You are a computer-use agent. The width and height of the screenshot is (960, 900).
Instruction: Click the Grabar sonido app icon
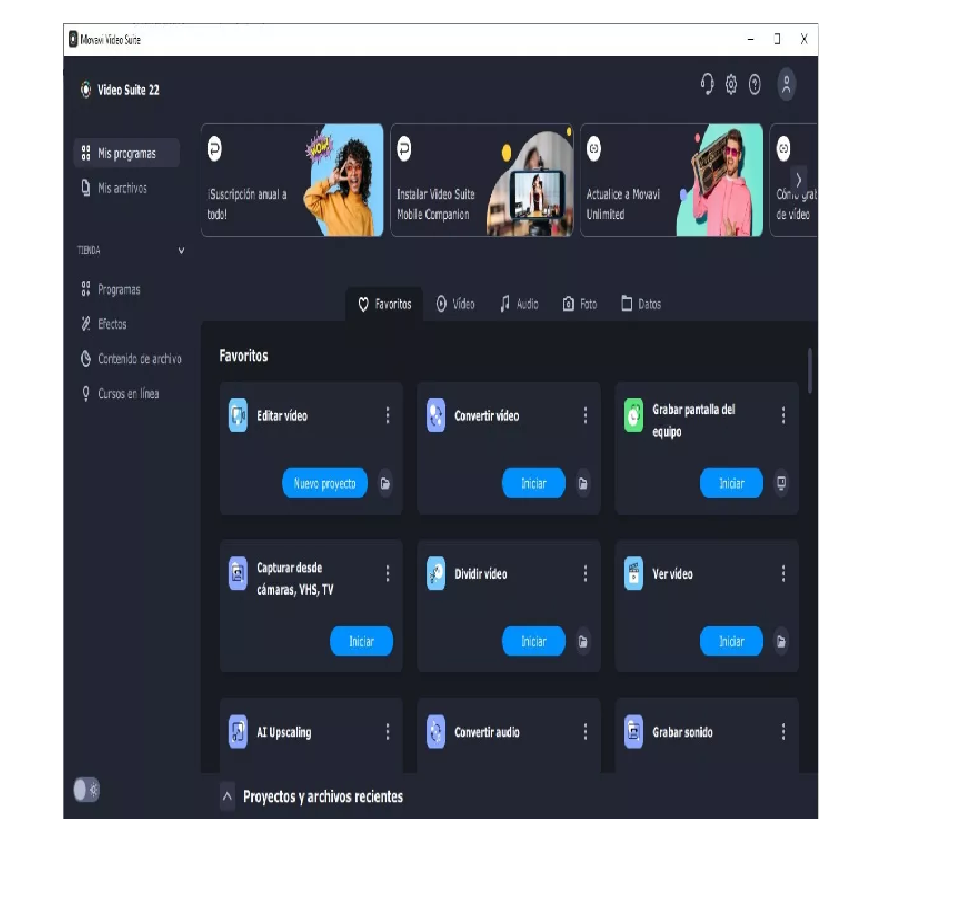(x=634, y=731)
